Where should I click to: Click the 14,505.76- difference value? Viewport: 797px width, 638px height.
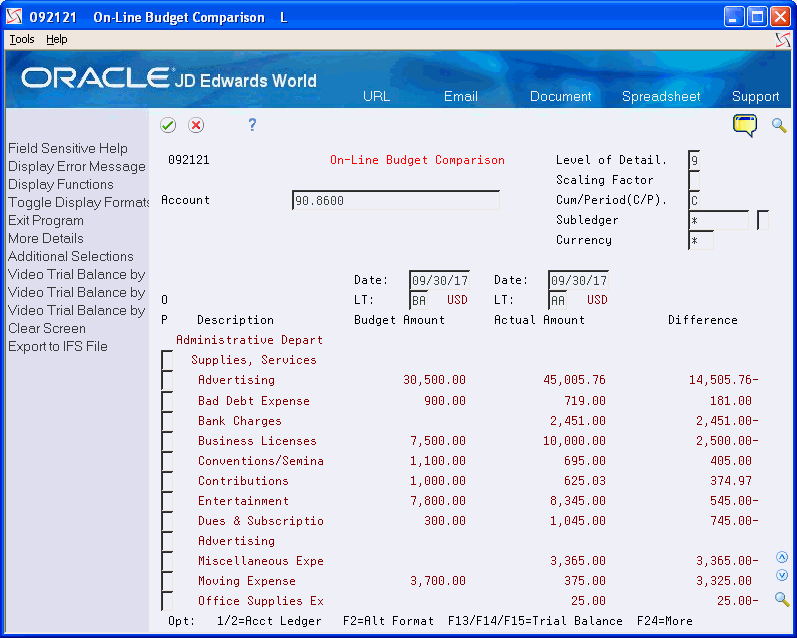[724, 380]
